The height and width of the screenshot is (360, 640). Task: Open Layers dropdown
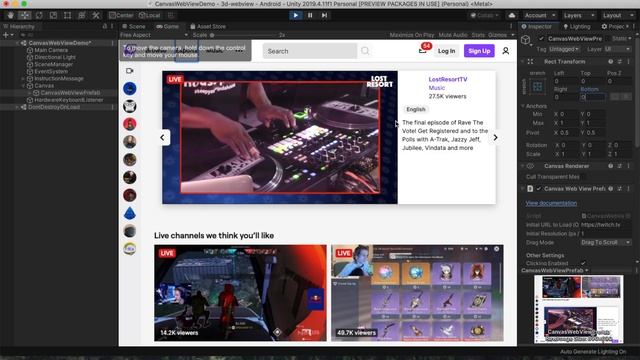tap(578, 15)
